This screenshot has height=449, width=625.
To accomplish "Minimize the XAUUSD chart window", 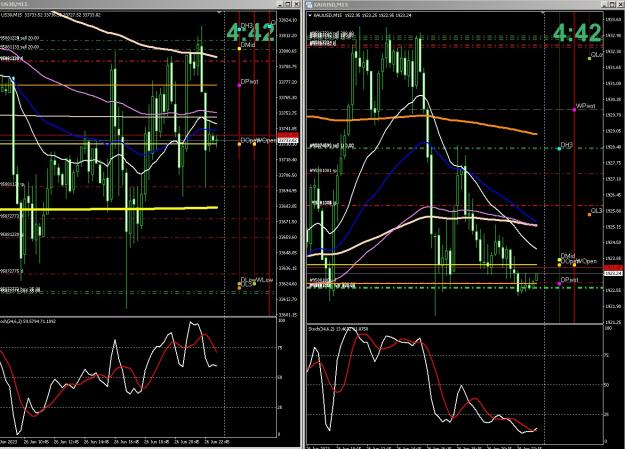I will pos(605,4).
